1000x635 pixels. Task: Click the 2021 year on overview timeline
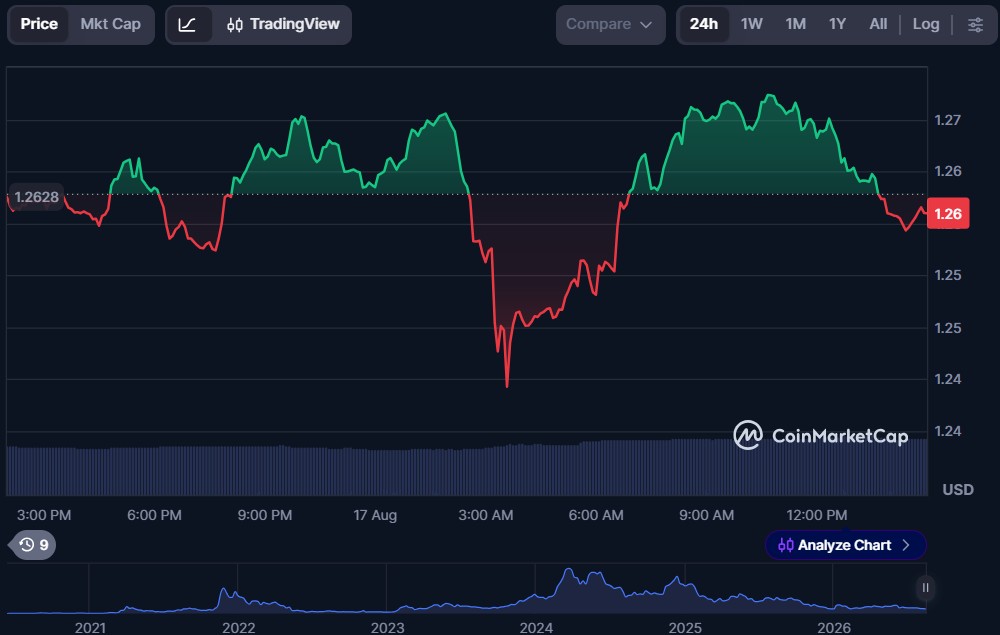pyautogui.click(x=90, y=628)
